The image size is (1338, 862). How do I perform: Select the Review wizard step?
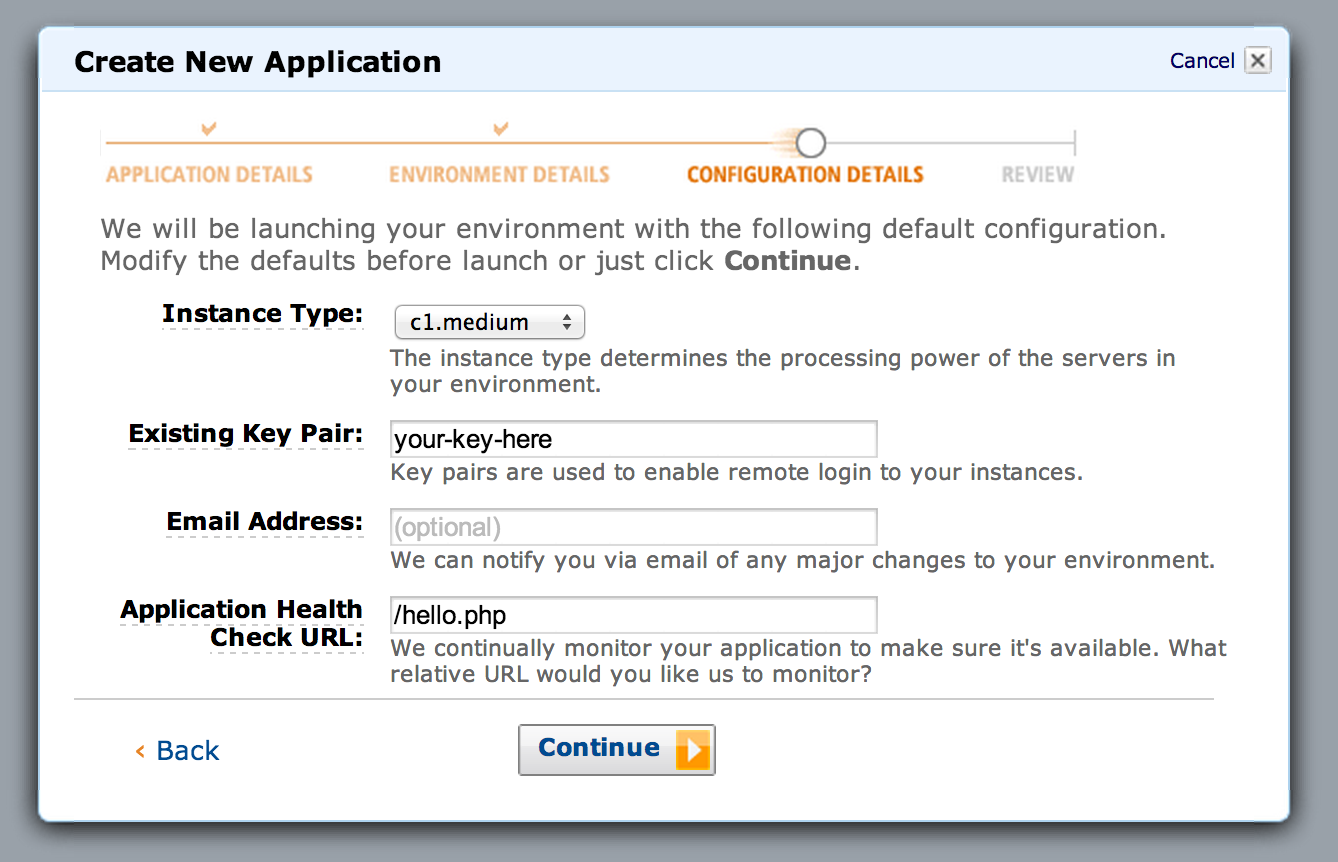pos(1038,175)
